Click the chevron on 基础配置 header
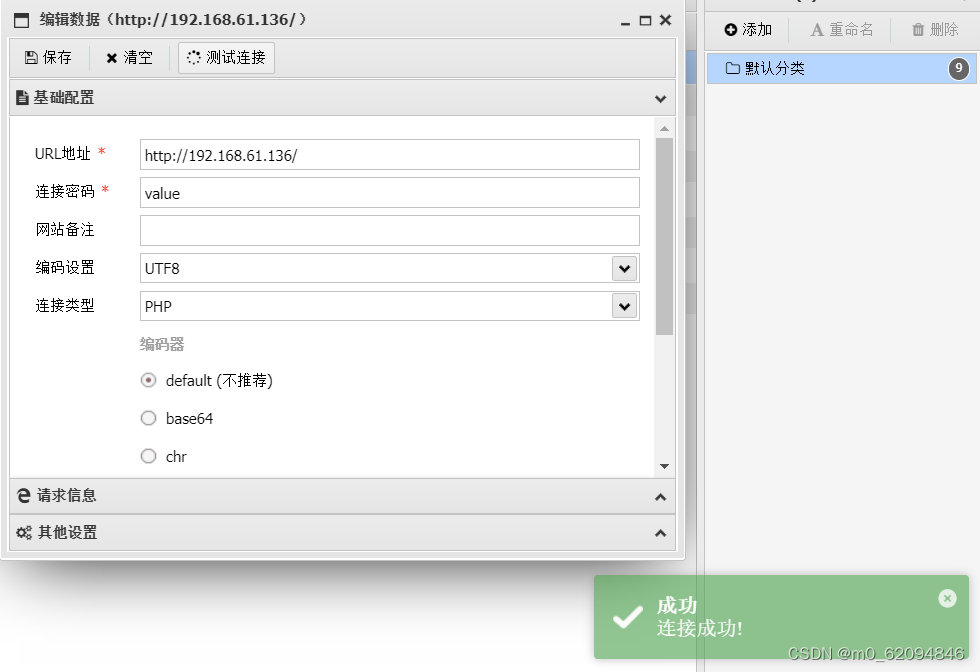 (x=660, y=99)
